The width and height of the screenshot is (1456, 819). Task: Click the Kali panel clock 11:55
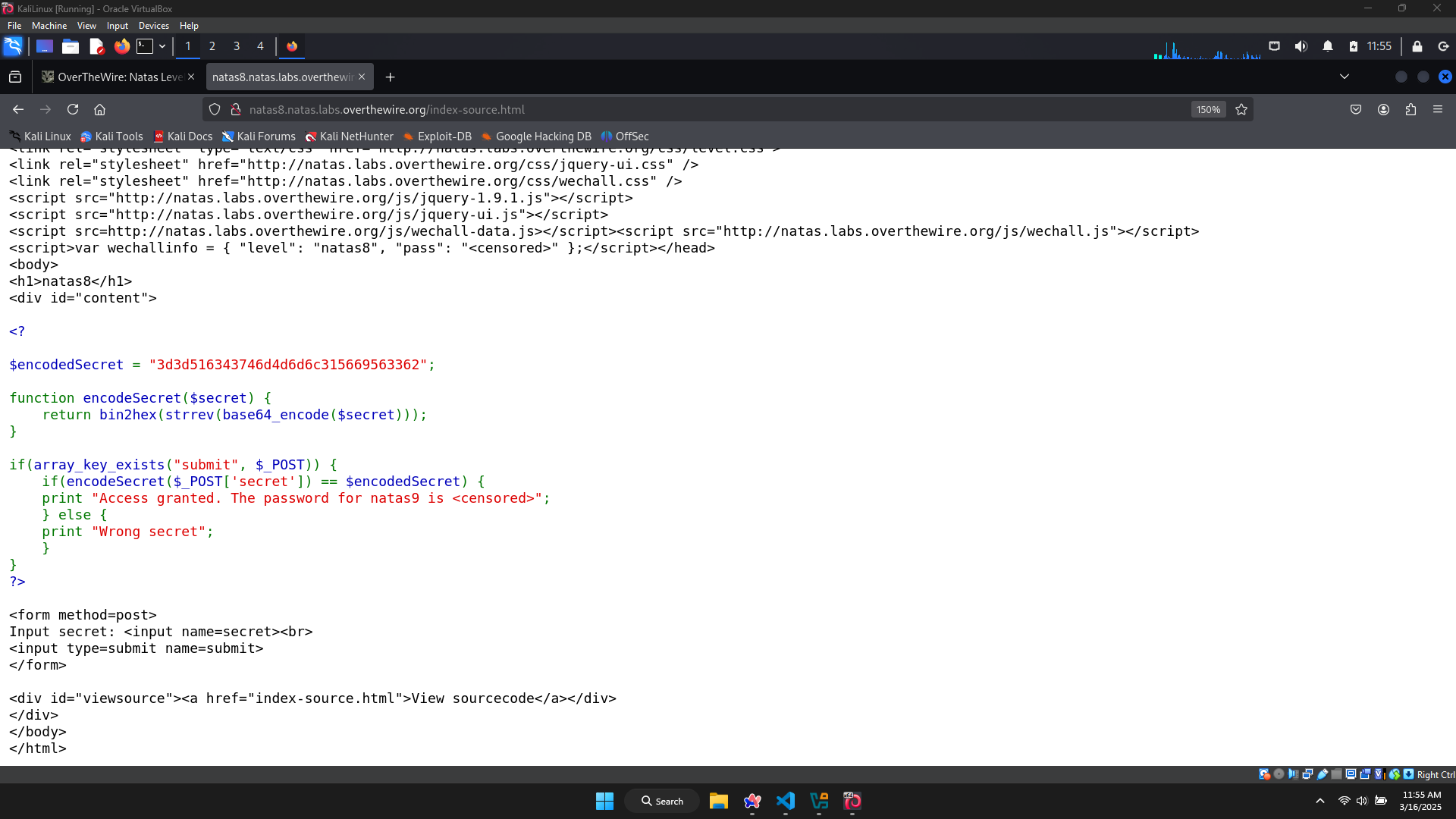pyautogui.click(x=1379, y=46)
